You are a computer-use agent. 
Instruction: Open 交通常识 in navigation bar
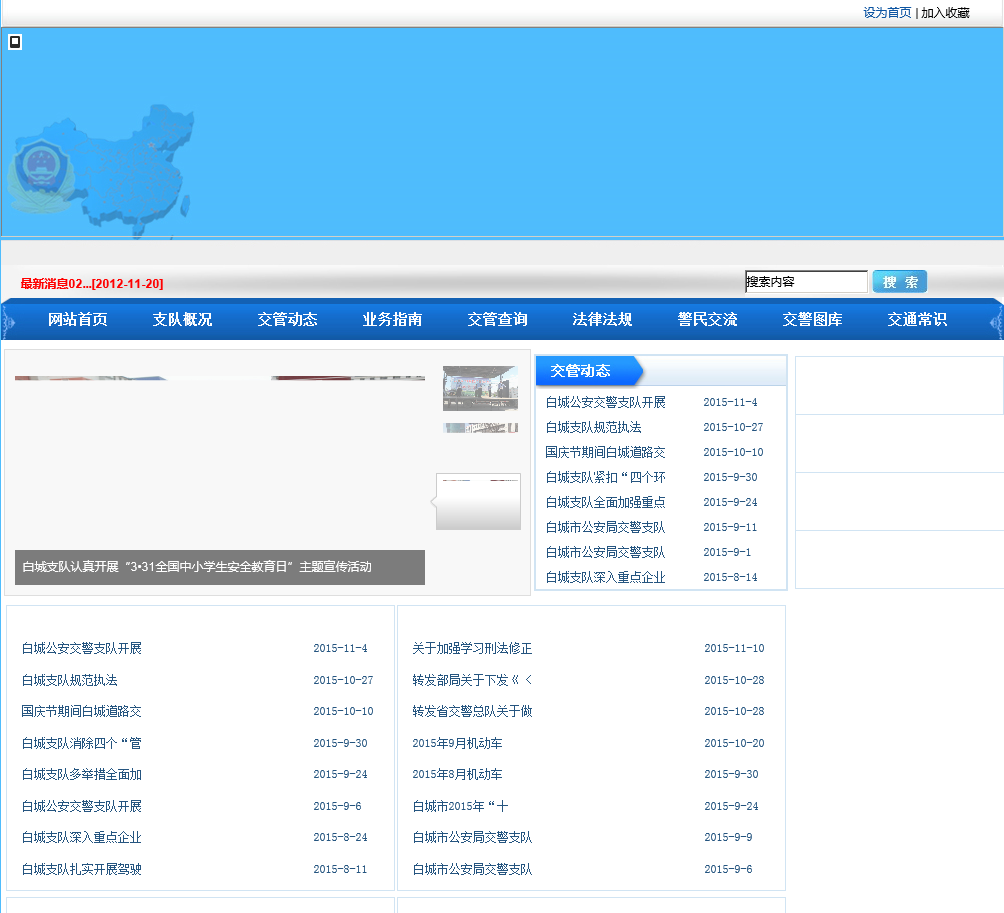pyautogui.click(x=918, y=319)
